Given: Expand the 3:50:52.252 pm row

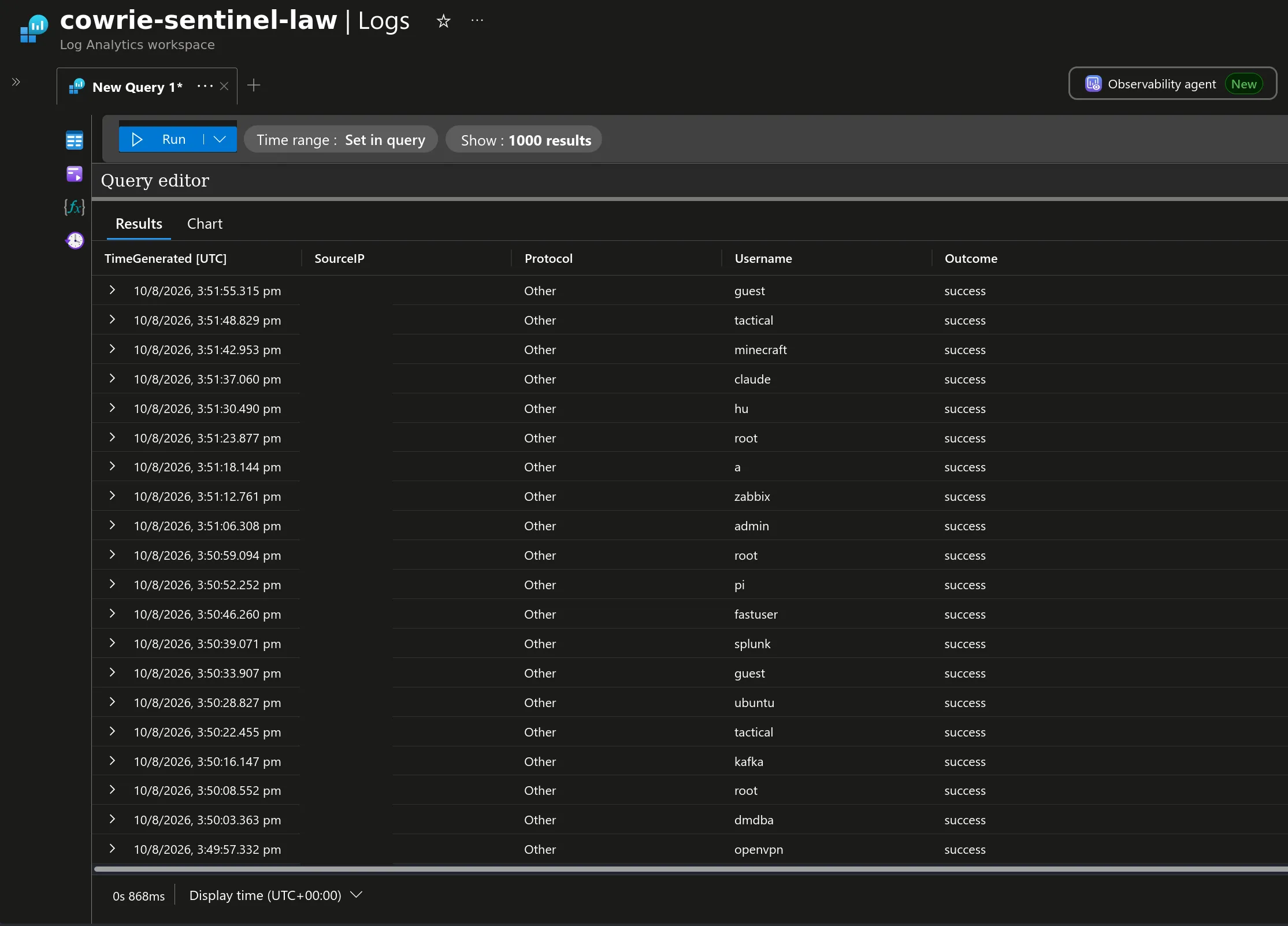Looking at the screenshot, I should (x=112, y=584).
